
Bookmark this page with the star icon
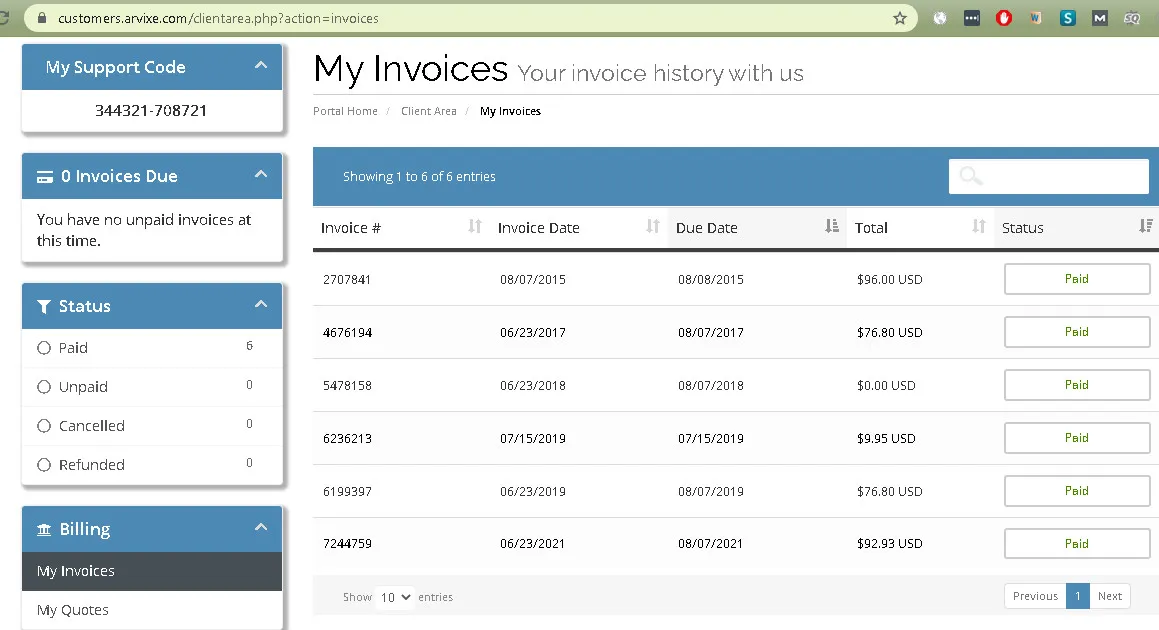click(x=899, y=18)
